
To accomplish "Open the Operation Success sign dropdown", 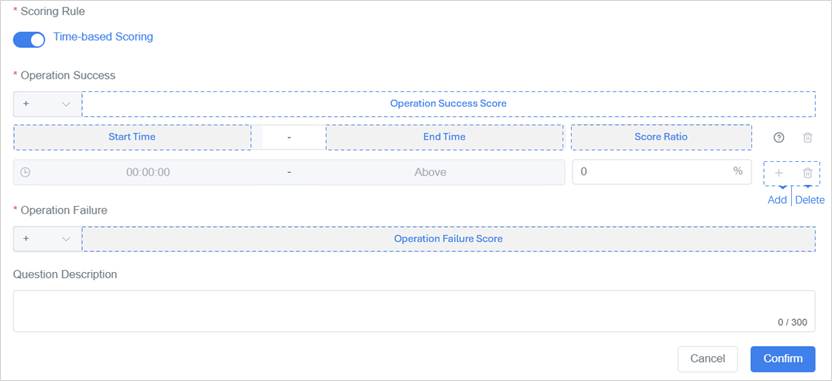I will tap(47, 104).
